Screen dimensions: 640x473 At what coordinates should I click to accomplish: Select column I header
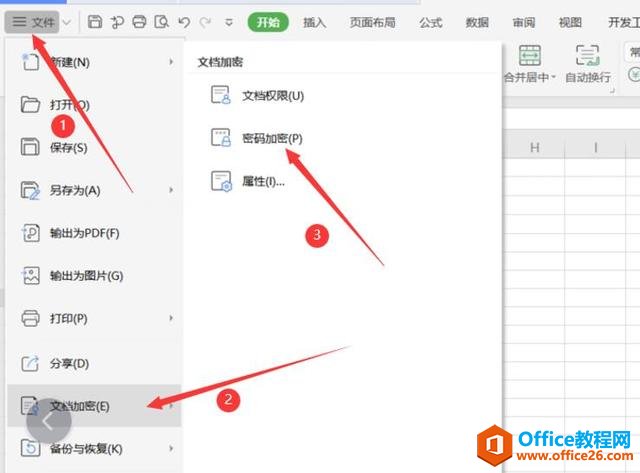tap(595, 147)
